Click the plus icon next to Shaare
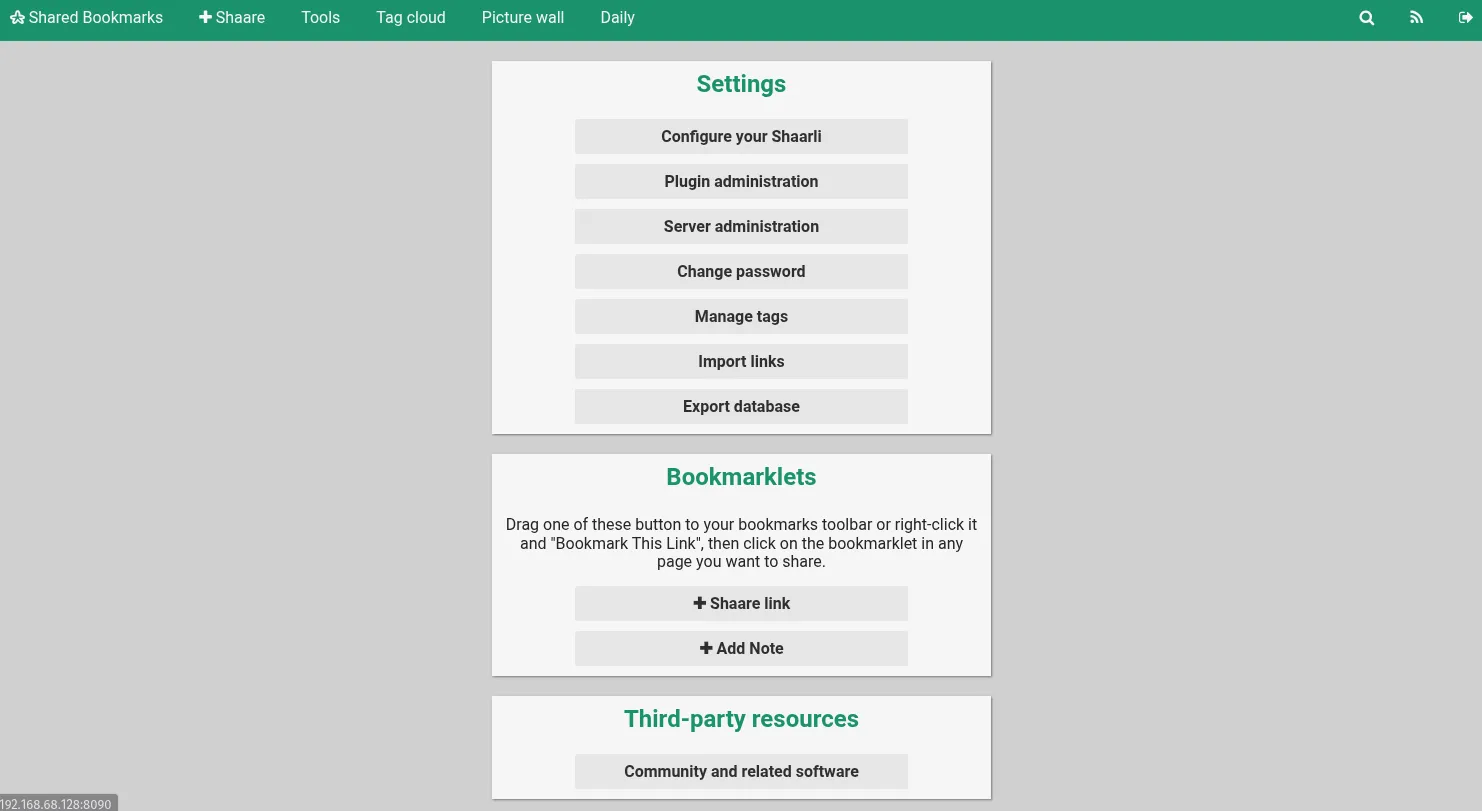Image resolution: width=1482 pixels, height=811 pixels. (205, 17)
